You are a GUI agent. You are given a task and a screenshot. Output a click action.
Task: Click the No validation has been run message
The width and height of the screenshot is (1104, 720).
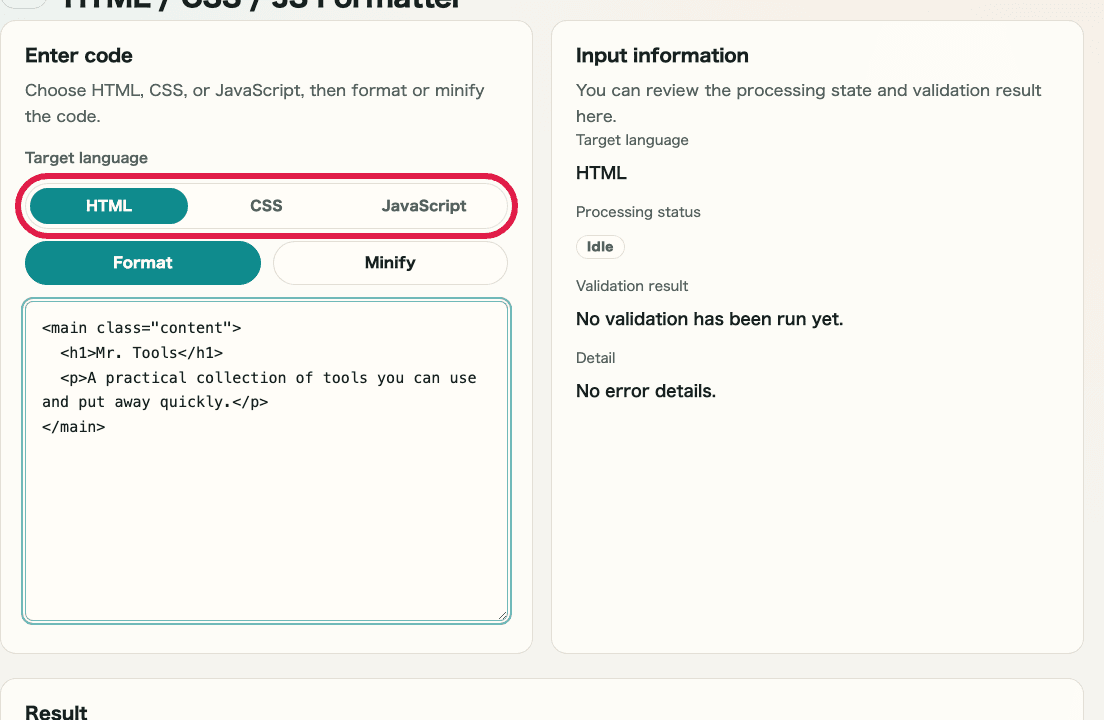click(710, 318)
